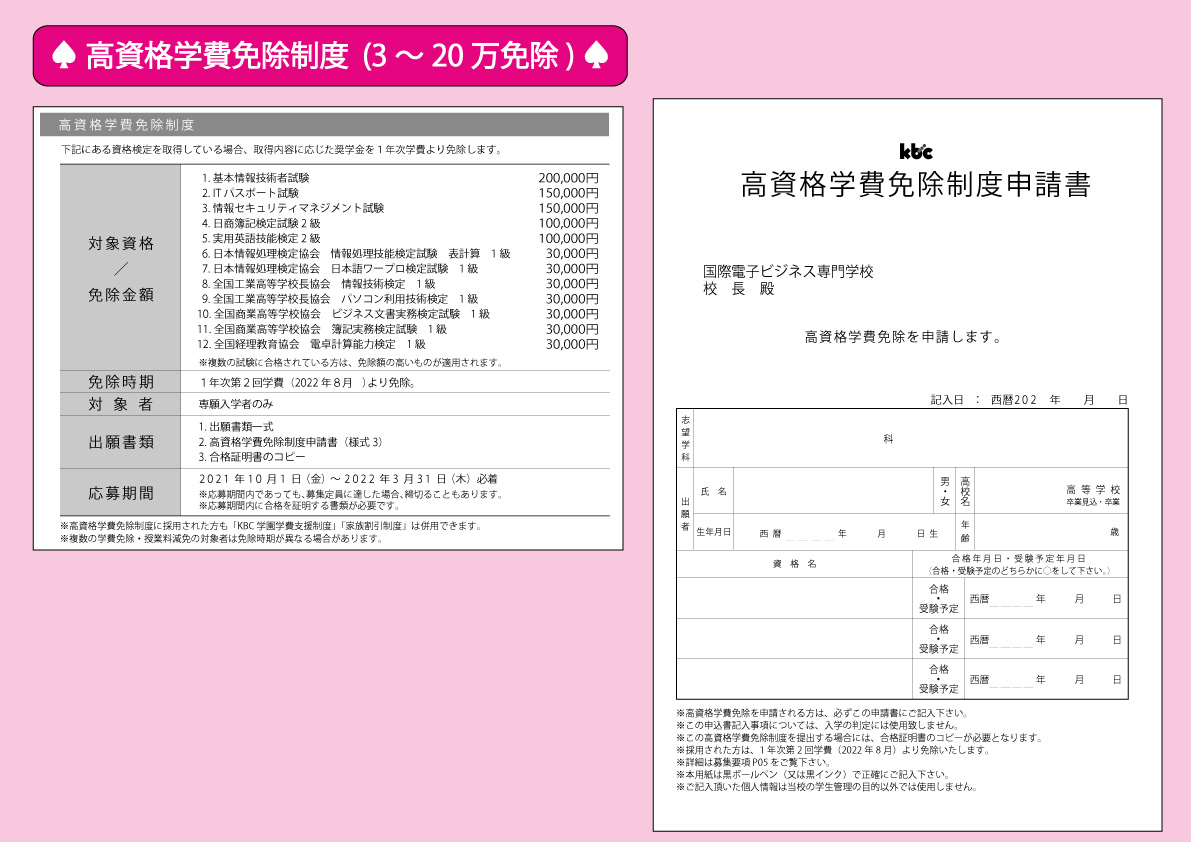
Task: Select the item 3. 合格証明書のコピー
Action: [251, 457]
